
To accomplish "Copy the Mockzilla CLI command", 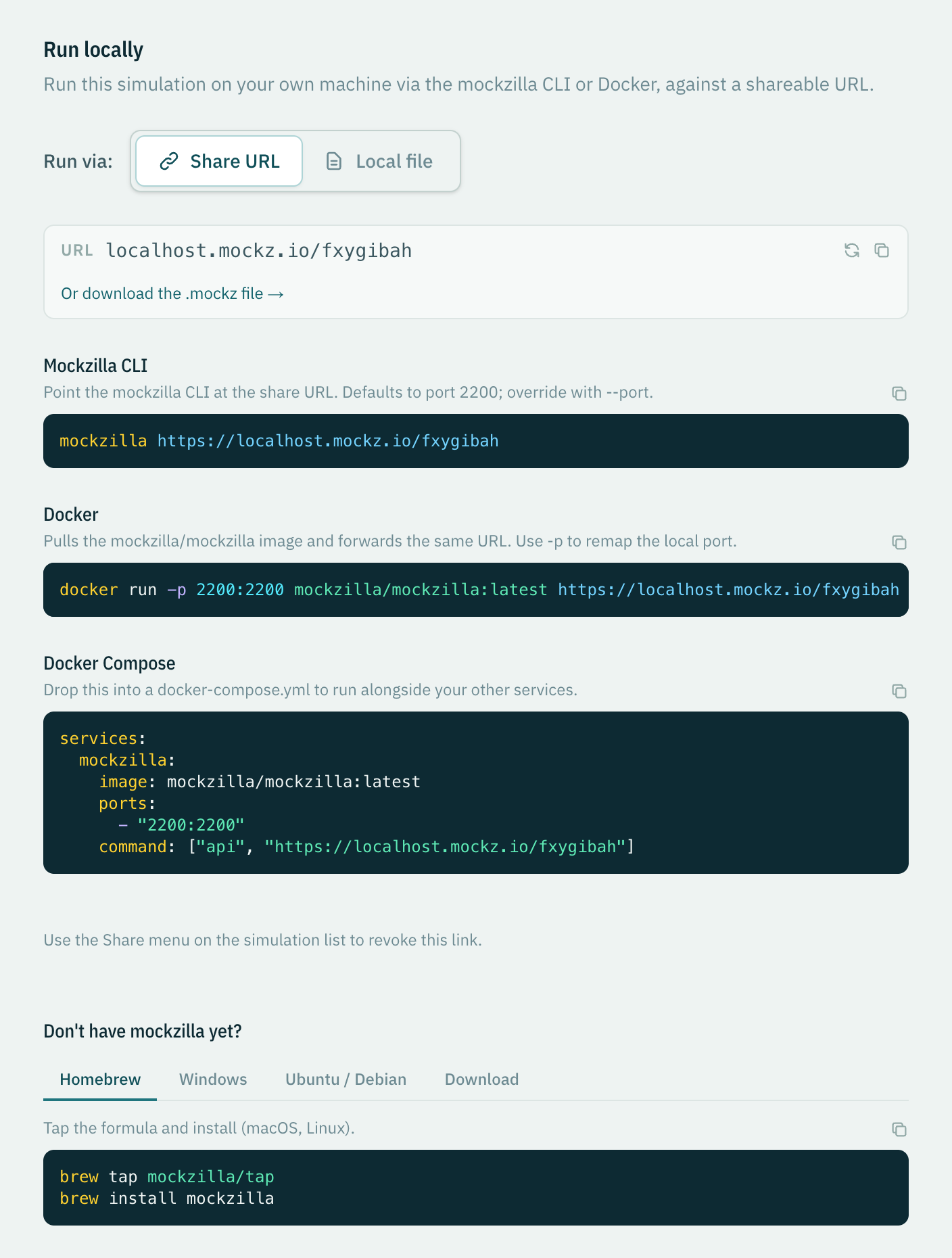I will click(899, 394).
